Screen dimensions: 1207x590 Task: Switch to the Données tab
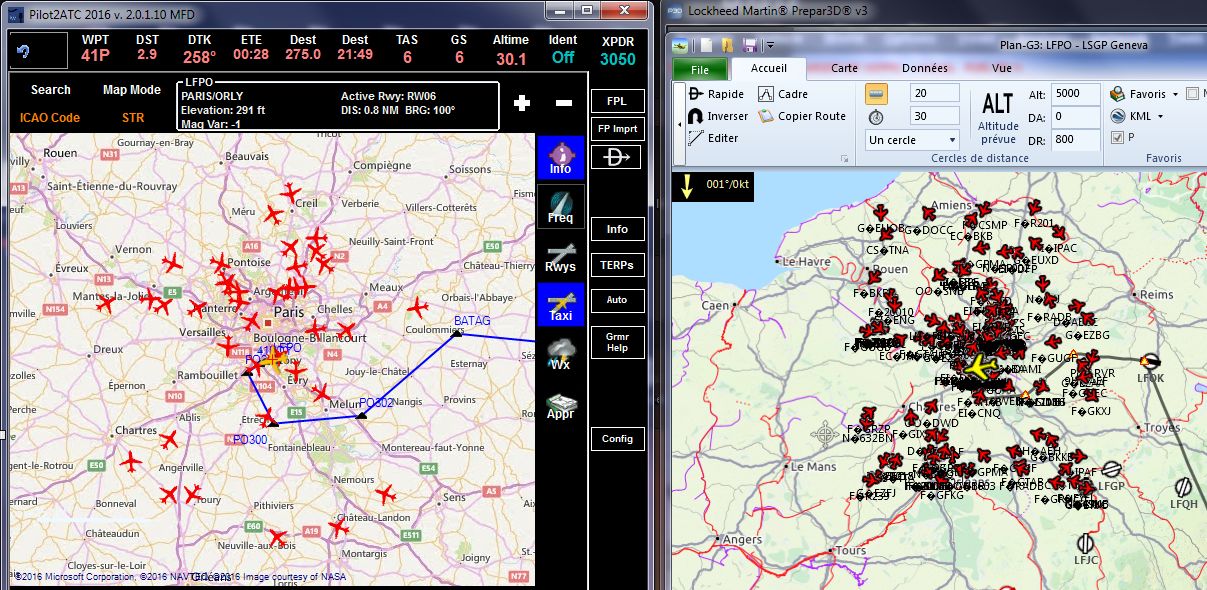[924, 69]
